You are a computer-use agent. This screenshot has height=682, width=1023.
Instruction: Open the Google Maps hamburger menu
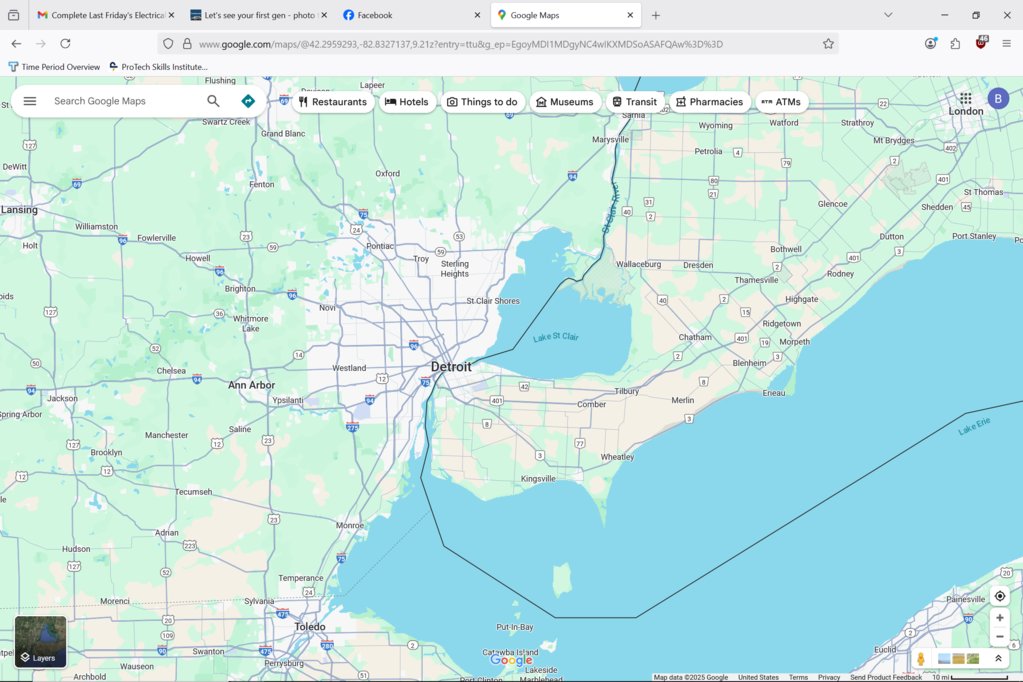(x=30, y=101)
